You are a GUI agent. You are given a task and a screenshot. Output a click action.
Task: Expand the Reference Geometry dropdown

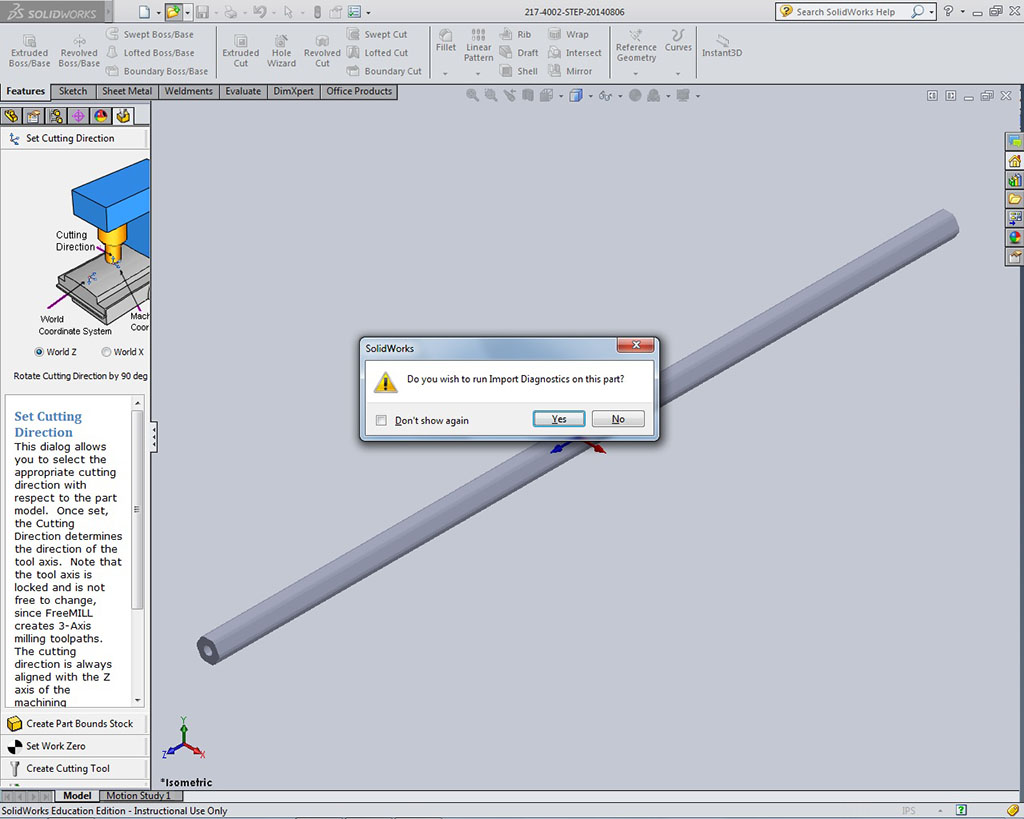636,73
